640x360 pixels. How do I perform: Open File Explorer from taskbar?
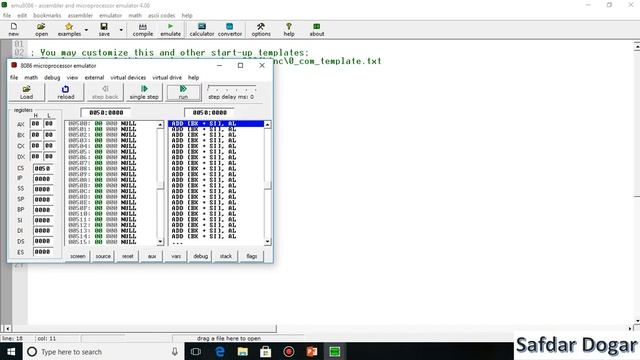(242, 351)
